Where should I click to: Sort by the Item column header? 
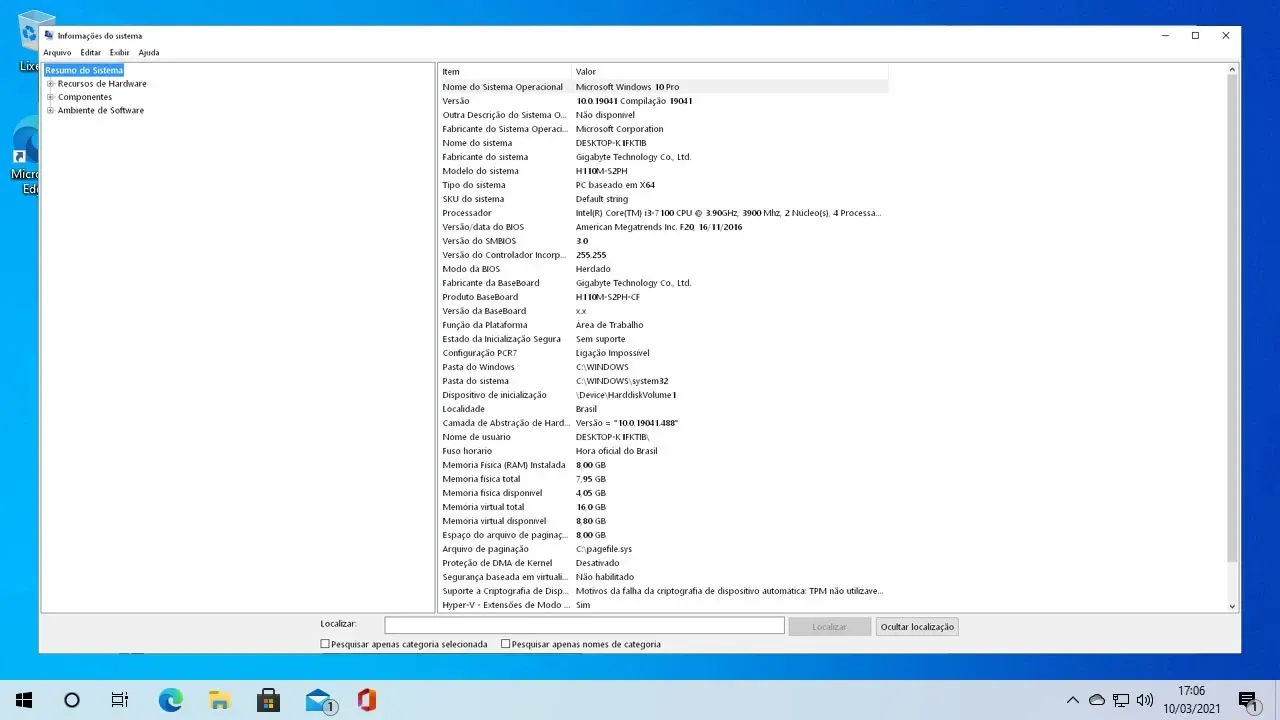[505, 72]
